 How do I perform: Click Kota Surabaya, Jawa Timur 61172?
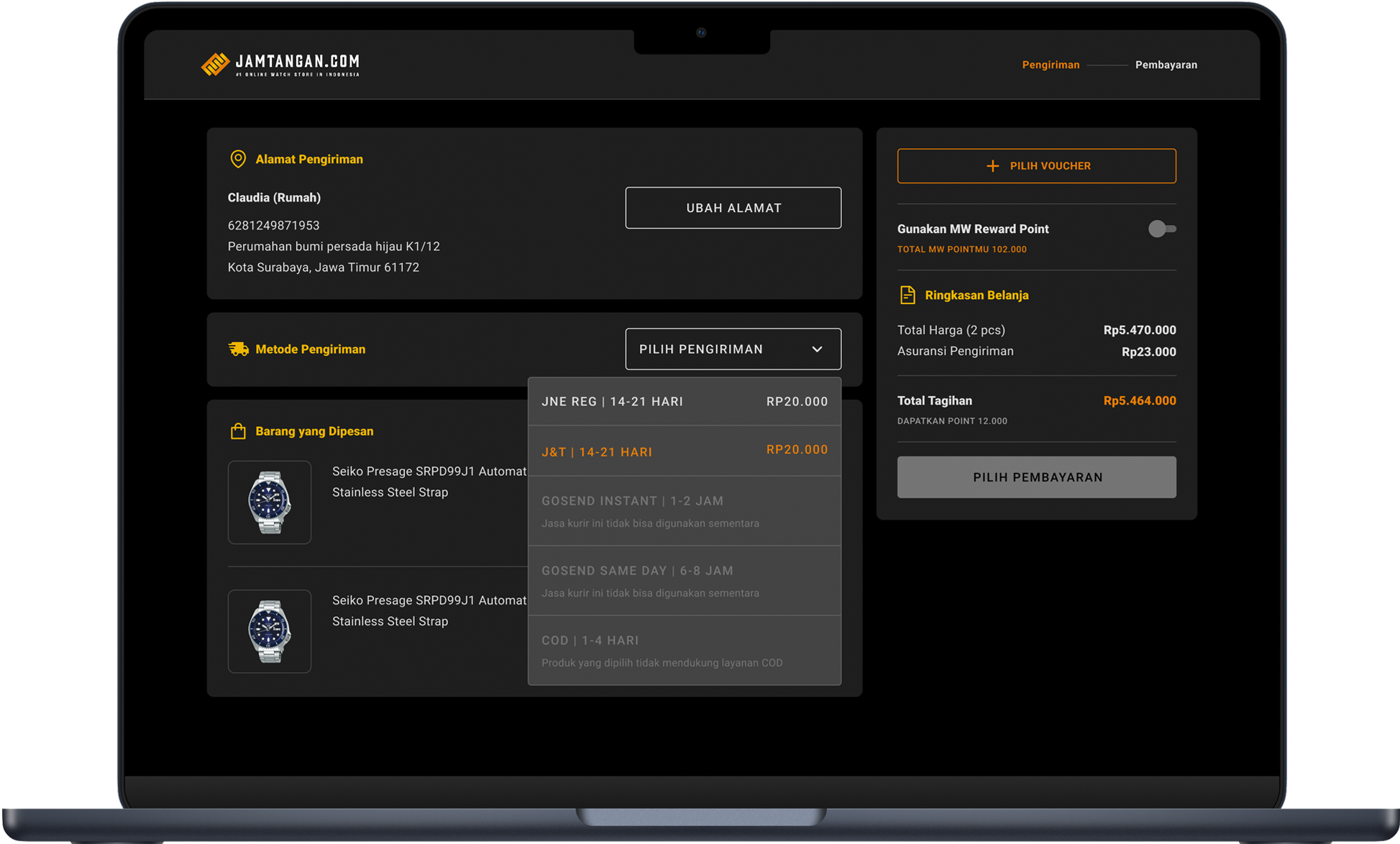[x=323, y=267]
